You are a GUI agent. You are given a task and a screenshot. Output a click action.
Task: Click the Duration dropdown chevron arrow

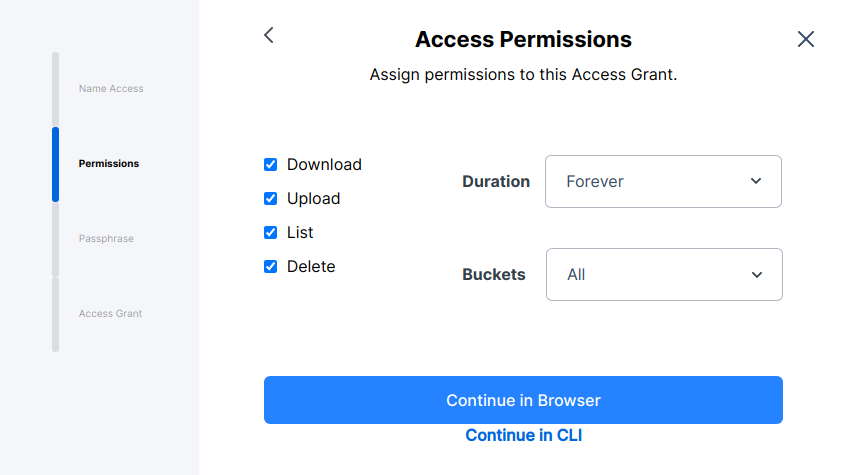click(x=756, y=181)
